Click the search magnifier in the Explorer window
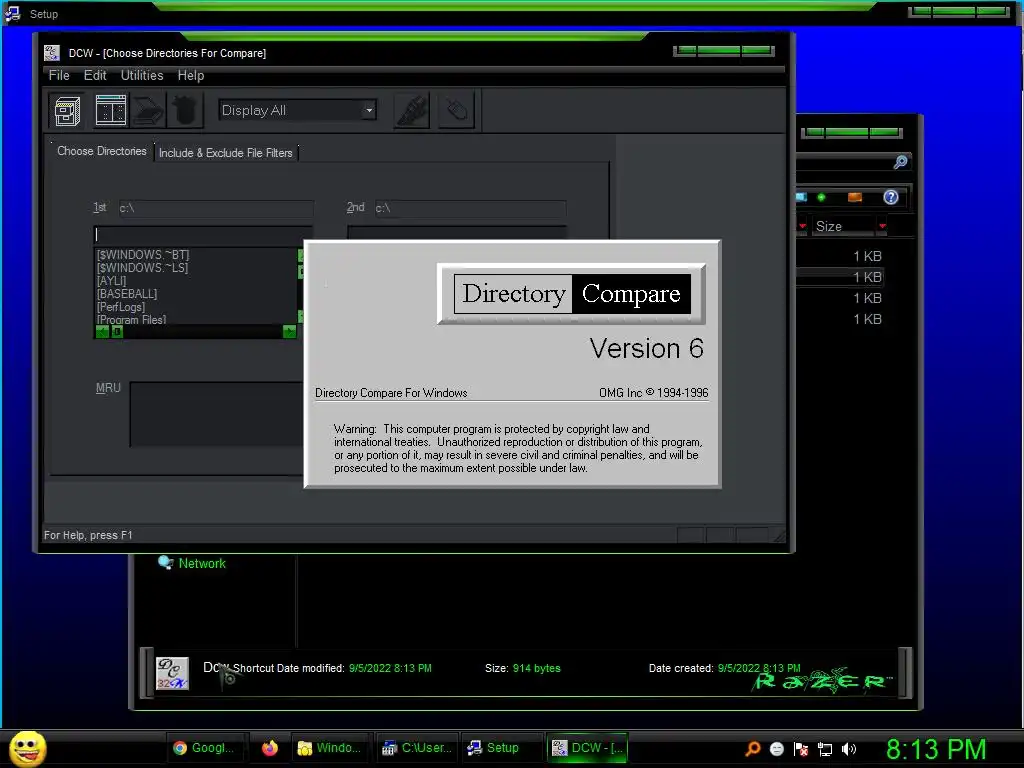Screen dimensions: 1024x768 tap(900, 162)
